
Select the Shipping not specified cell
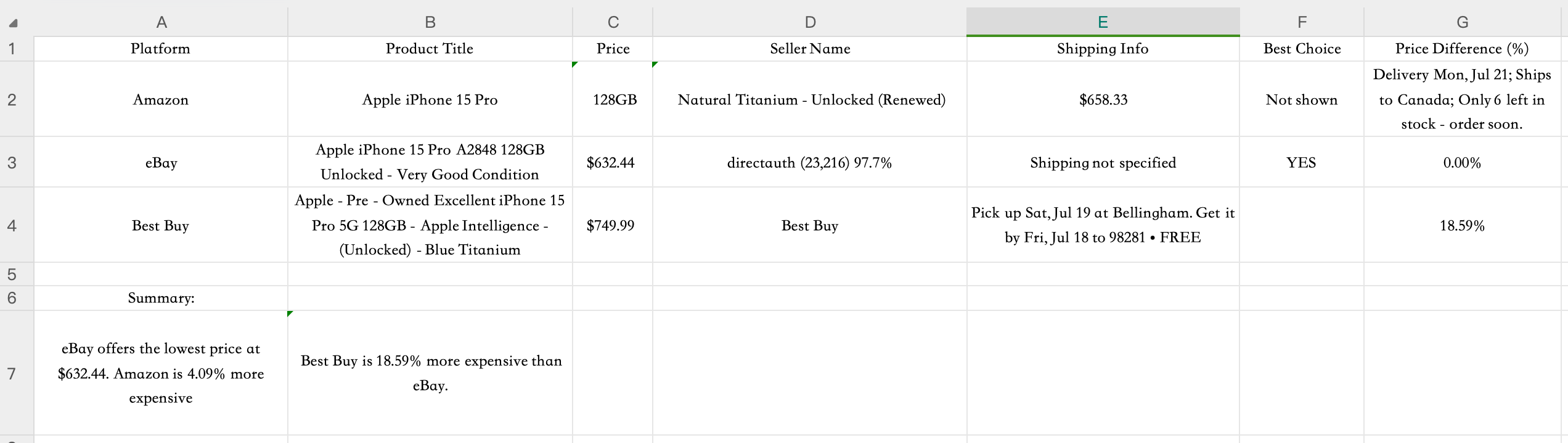[1103, 162]
